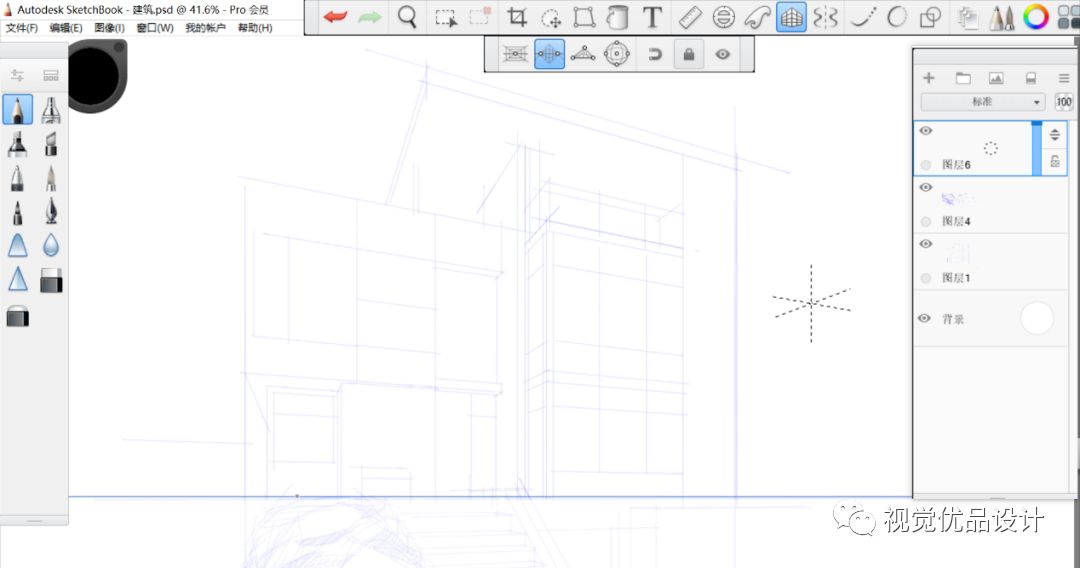The height and width of the screenshot is (568, 1080).
Task: Click the green Redo arrow
Action: click(x=370, y=17)
